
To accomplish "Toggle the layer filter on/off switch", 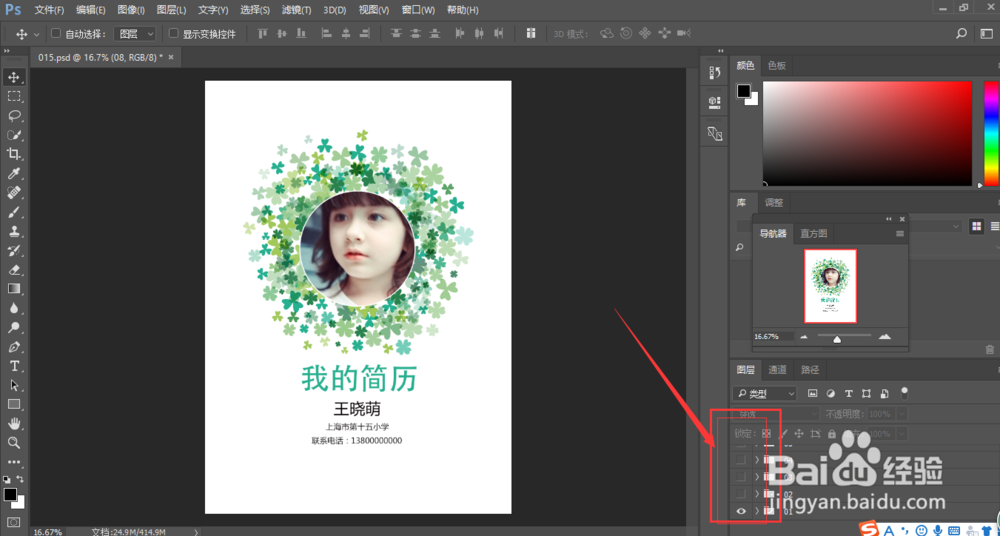I will [x=904, y=392].
